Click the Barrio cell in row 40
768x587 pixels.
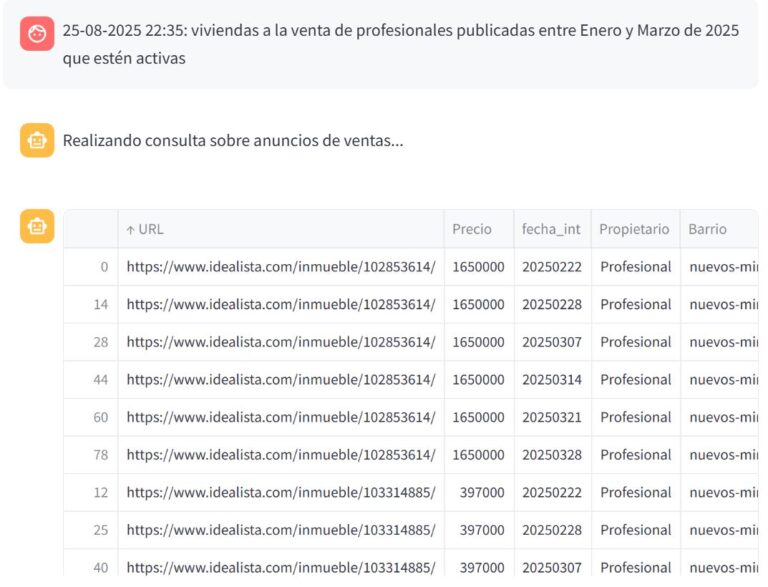coord(722,567)
